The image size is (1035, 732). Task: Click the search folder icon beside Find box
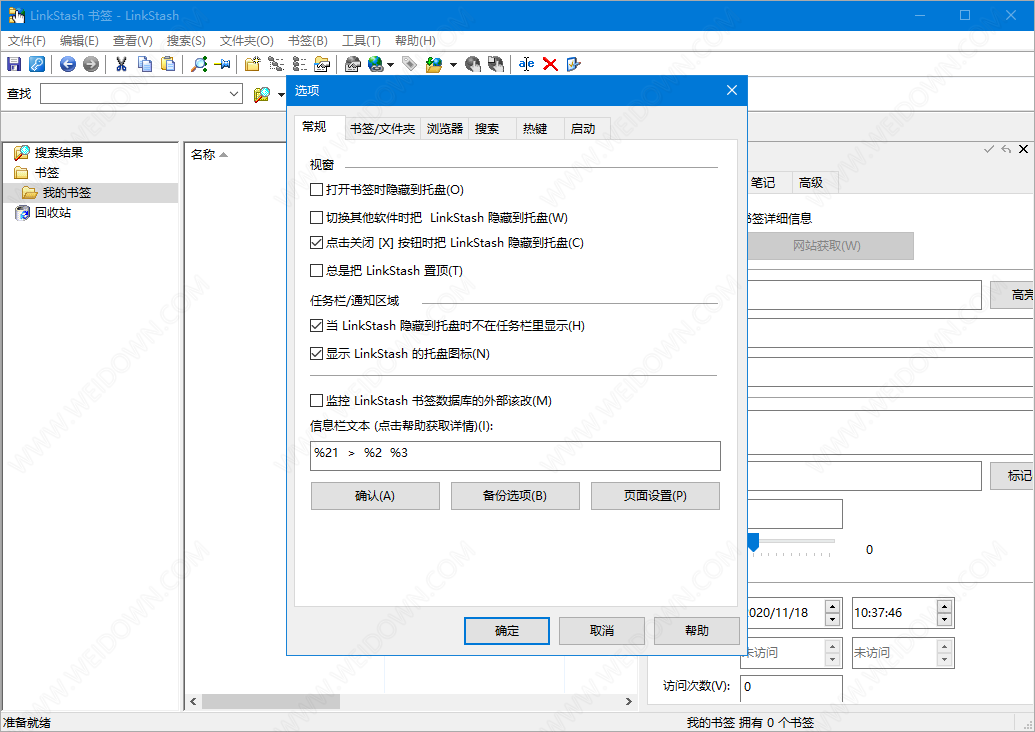pos(262,94)
